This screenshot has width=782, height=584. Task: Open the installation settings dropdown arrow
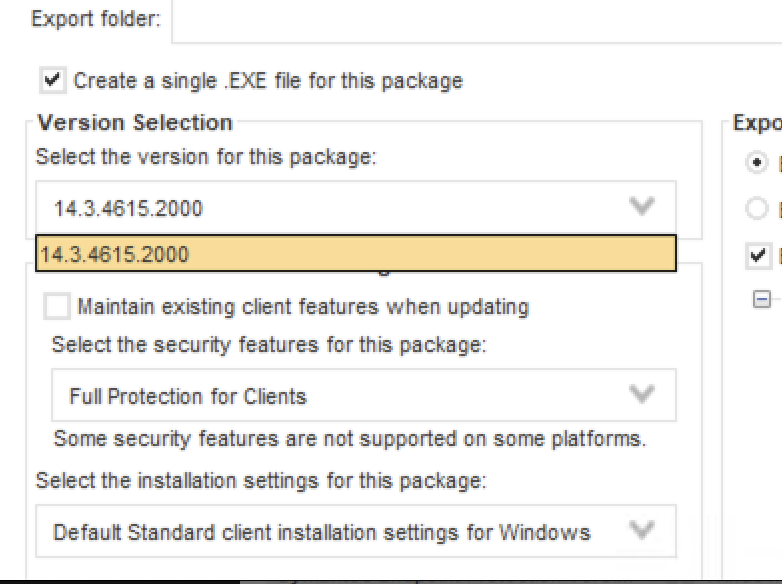[642, 530]
